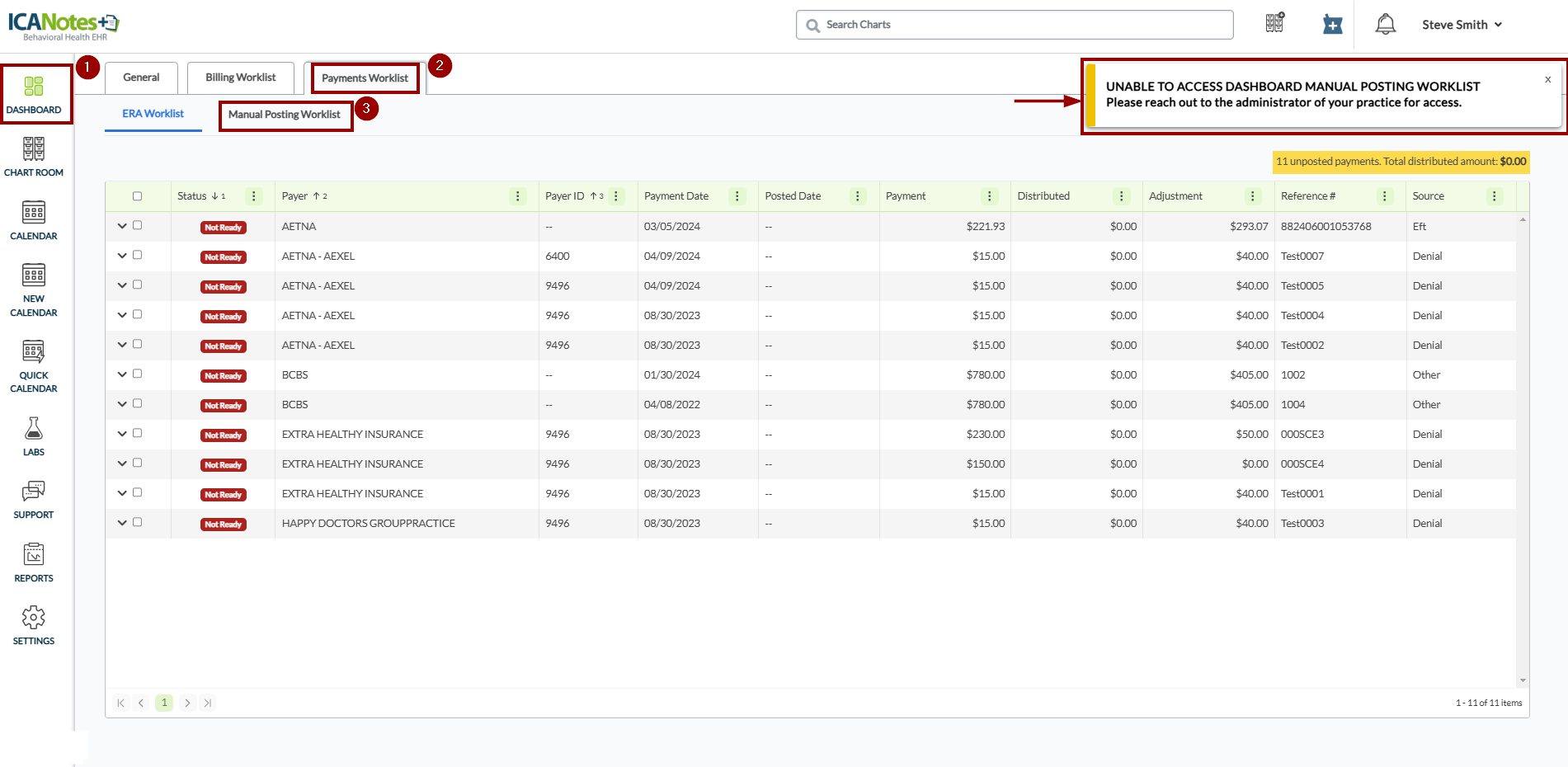The height and width of the screenshot is (767, 1568).
Task: Open Source column options menu
Action: pos(1495,196)
